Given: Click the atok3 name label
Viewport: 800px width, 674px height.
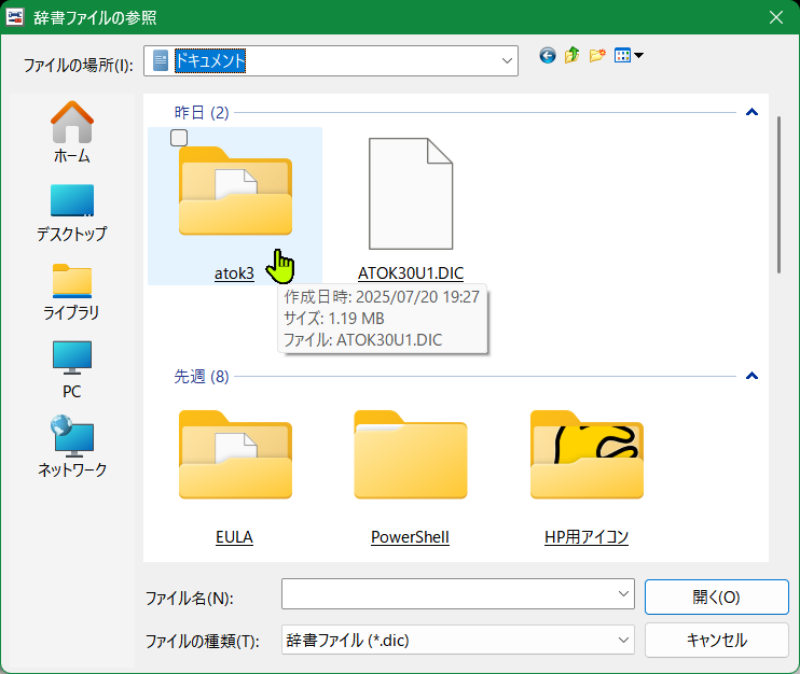Looking at the screenshot, I should 234,273.
